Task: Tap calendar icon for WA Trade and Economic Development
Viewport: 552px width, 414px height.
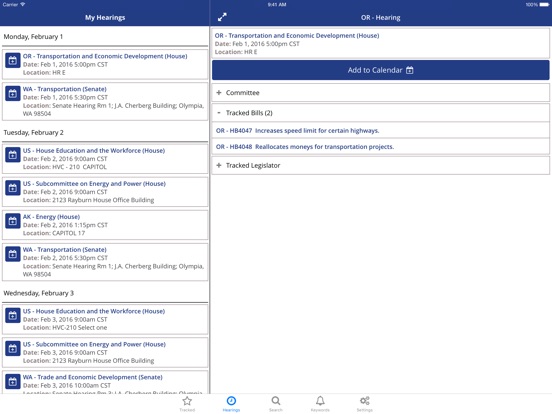Action: (x=13, y=382)
